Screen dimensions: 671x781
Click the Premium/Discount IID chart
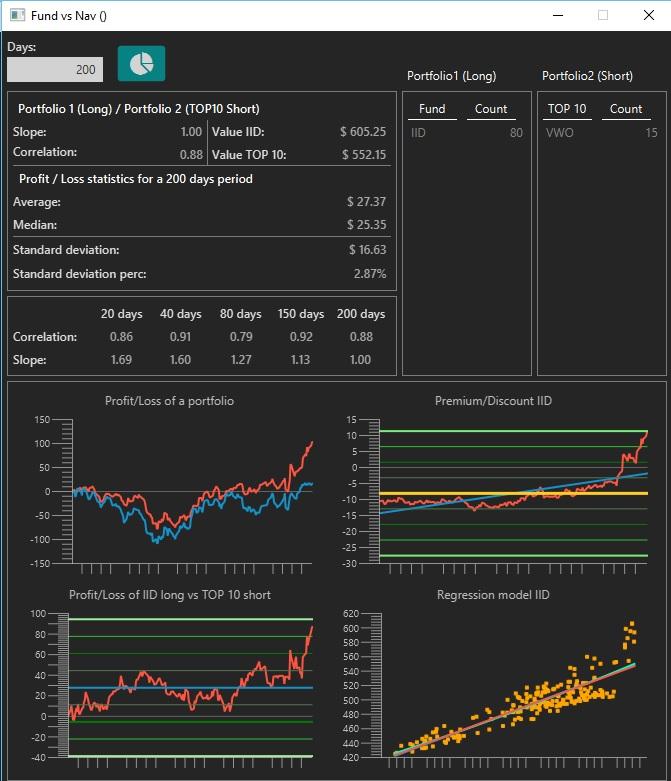pyautogui.click(x=494, y=486)
